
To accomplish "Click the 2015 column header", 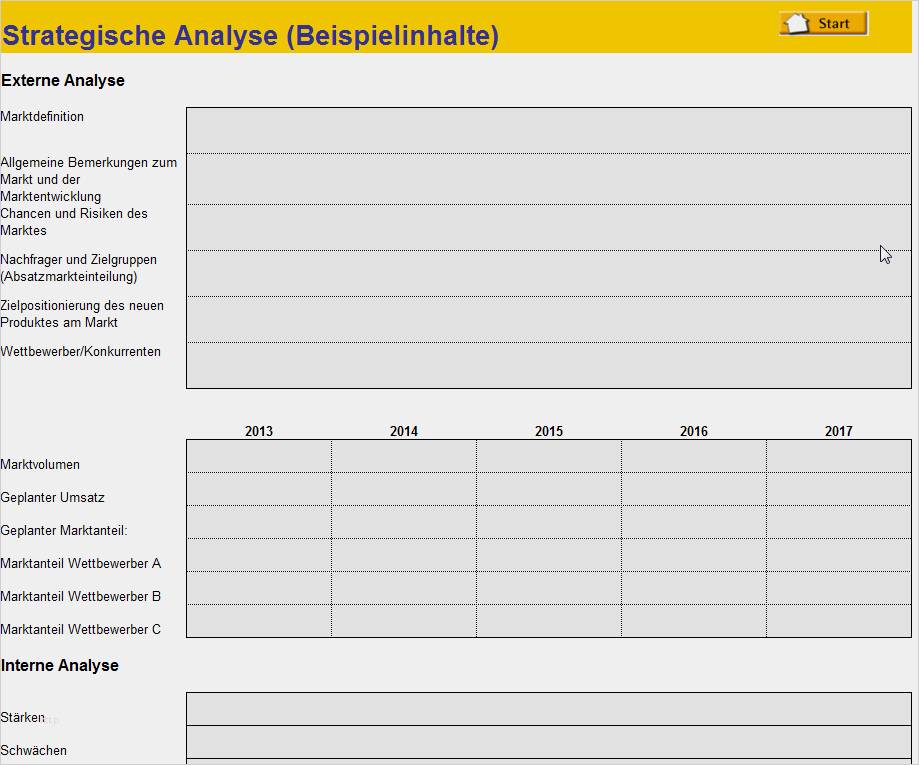I will click(x=549, y=431).
